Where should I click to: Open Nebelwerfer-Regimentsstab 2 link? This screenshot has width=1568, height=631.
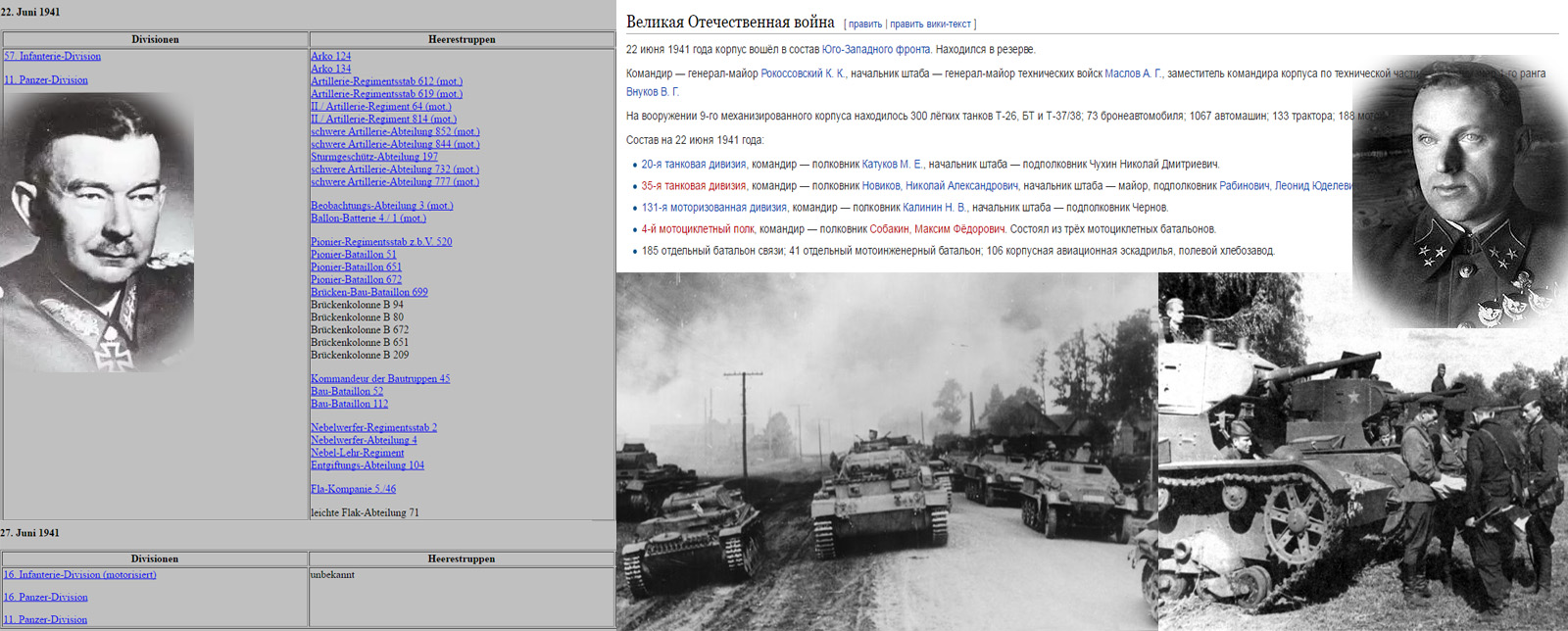click(x=374, y=428)
